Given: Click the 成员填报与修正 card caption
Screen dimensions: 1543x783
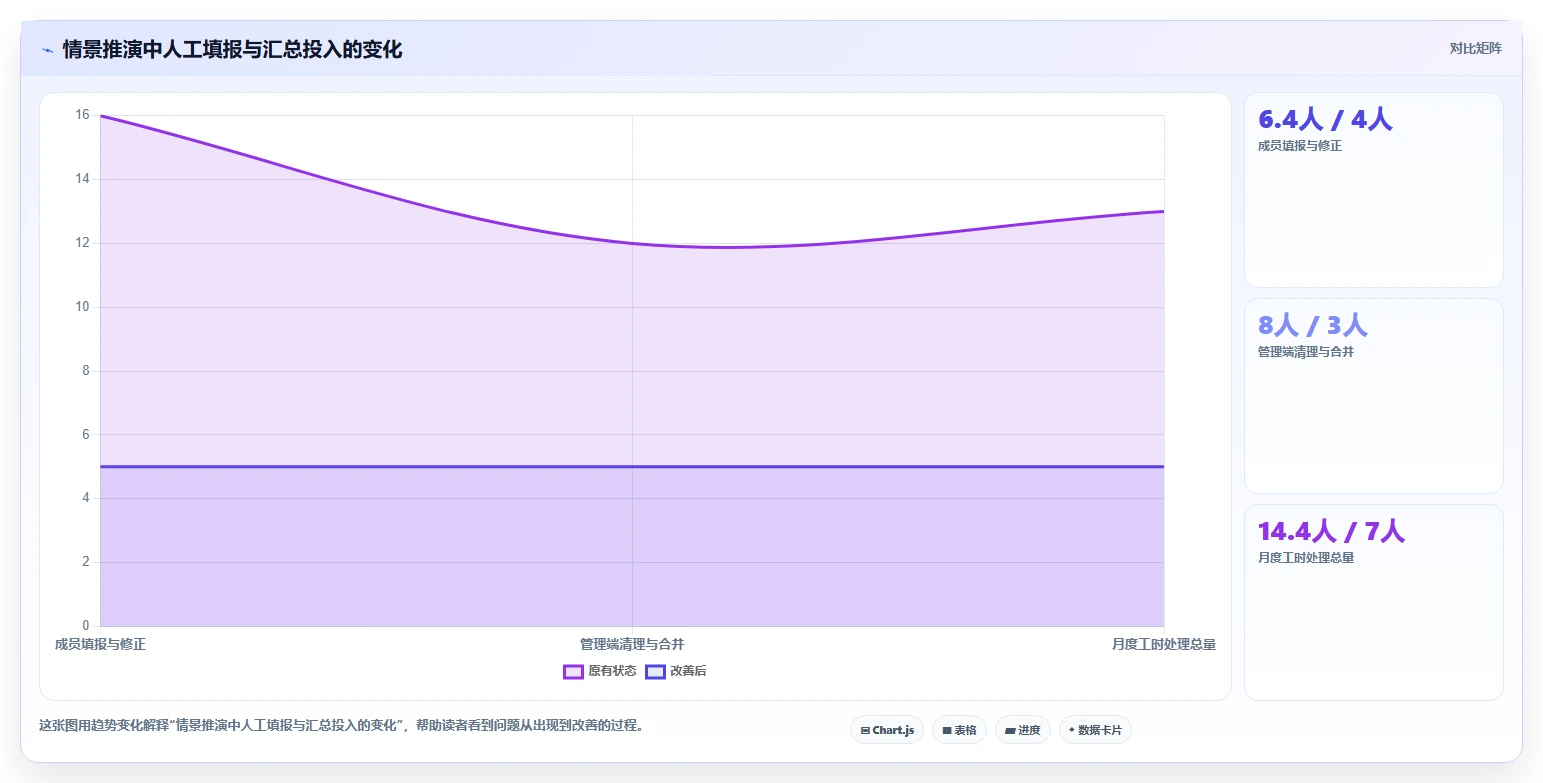Looking at the screenshot, I should 1300,146.
